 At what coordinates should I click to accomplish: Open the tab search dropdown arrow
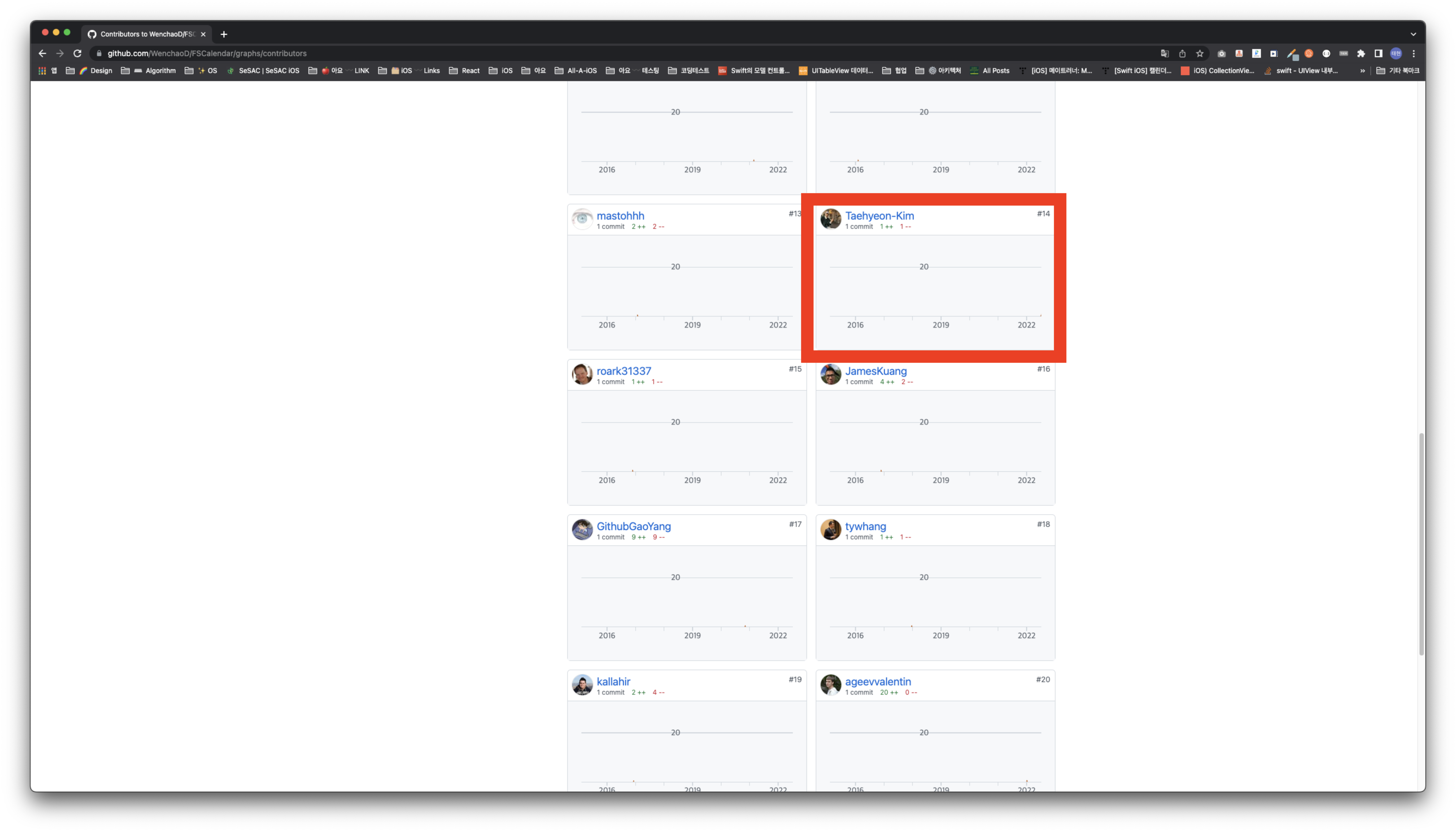pos(1413,34)
